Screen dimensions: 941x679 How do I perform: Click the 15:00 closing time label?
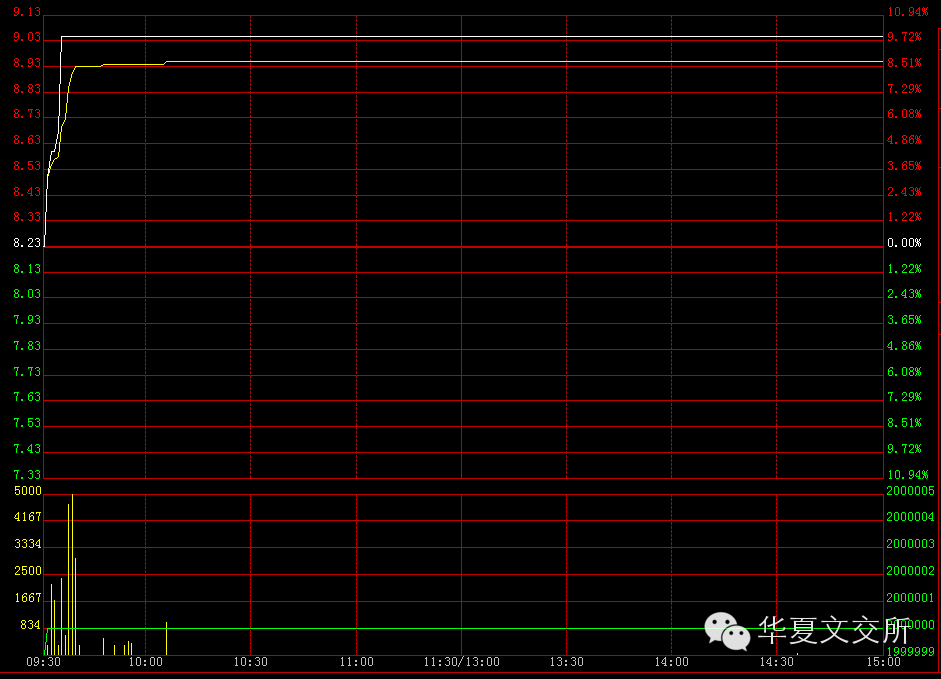point(883,662)
